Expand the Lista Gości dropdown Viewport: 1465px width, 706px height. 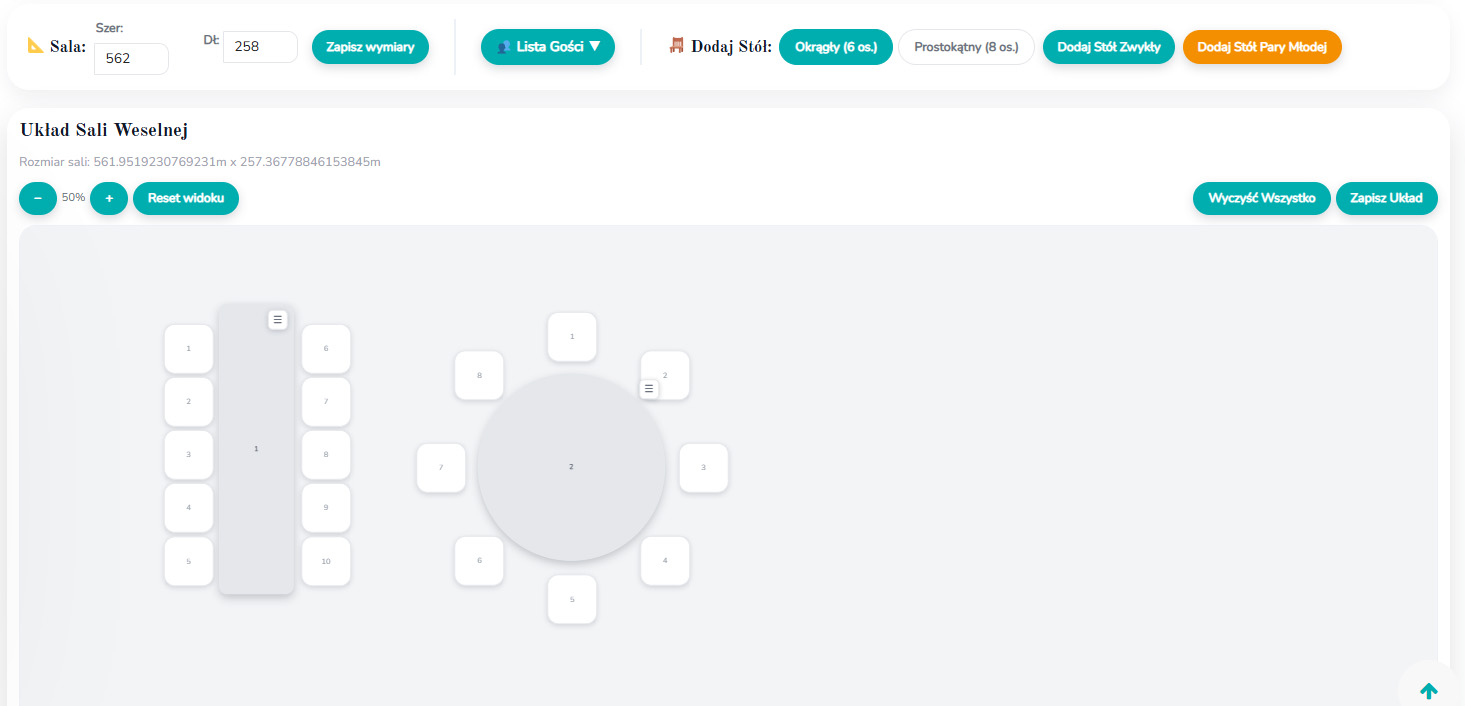[x=548, y=46]
